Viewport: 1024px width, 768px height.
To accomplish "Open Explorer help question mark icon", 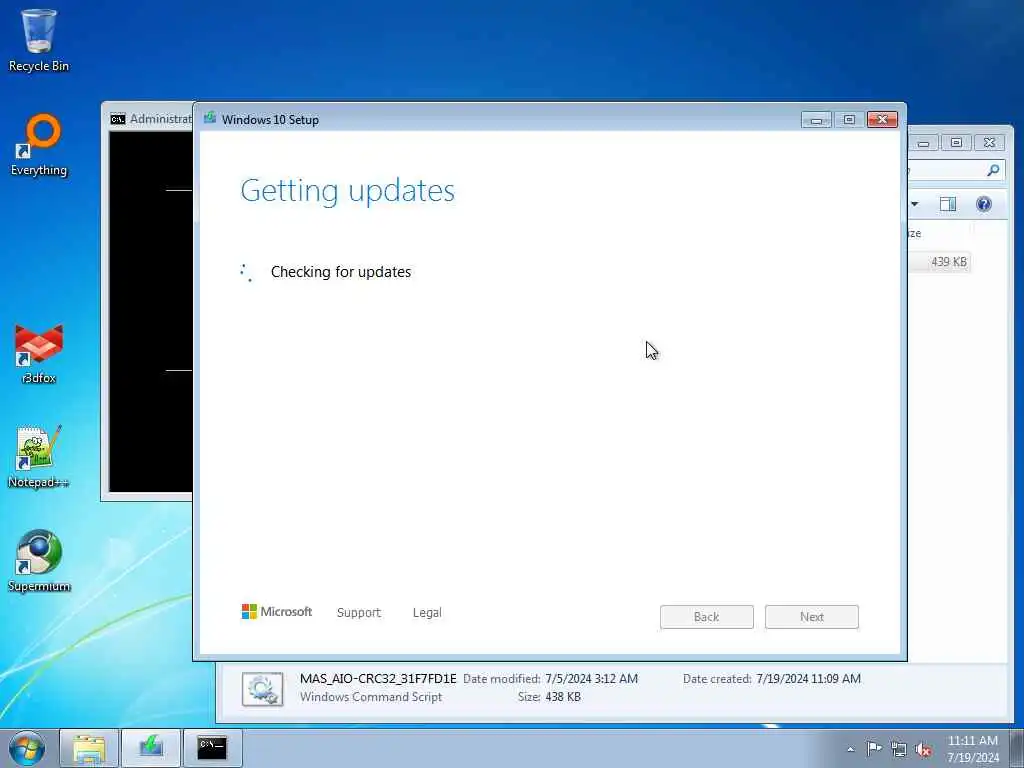I will [984, 204].
